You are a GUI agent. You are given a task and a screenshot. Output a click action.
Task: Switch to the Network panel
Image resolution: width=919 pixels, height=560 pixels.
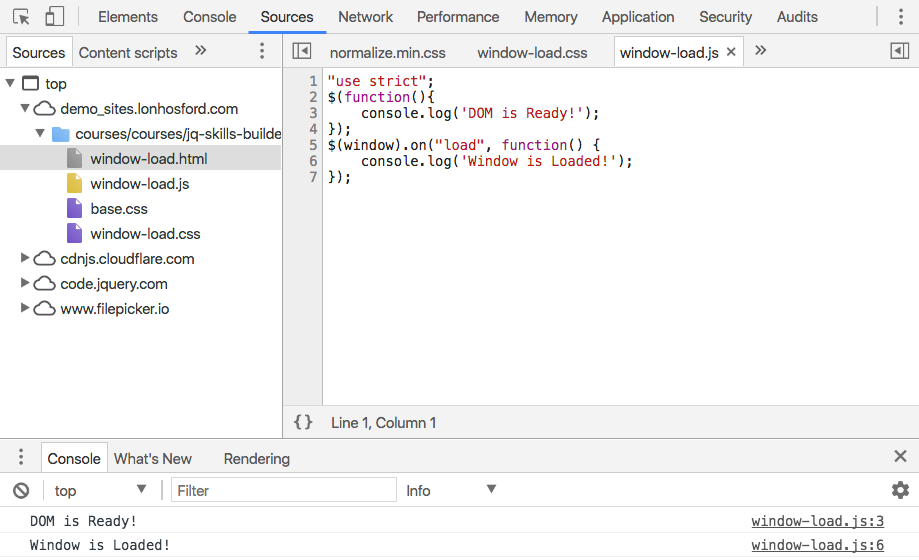point(365,17)
